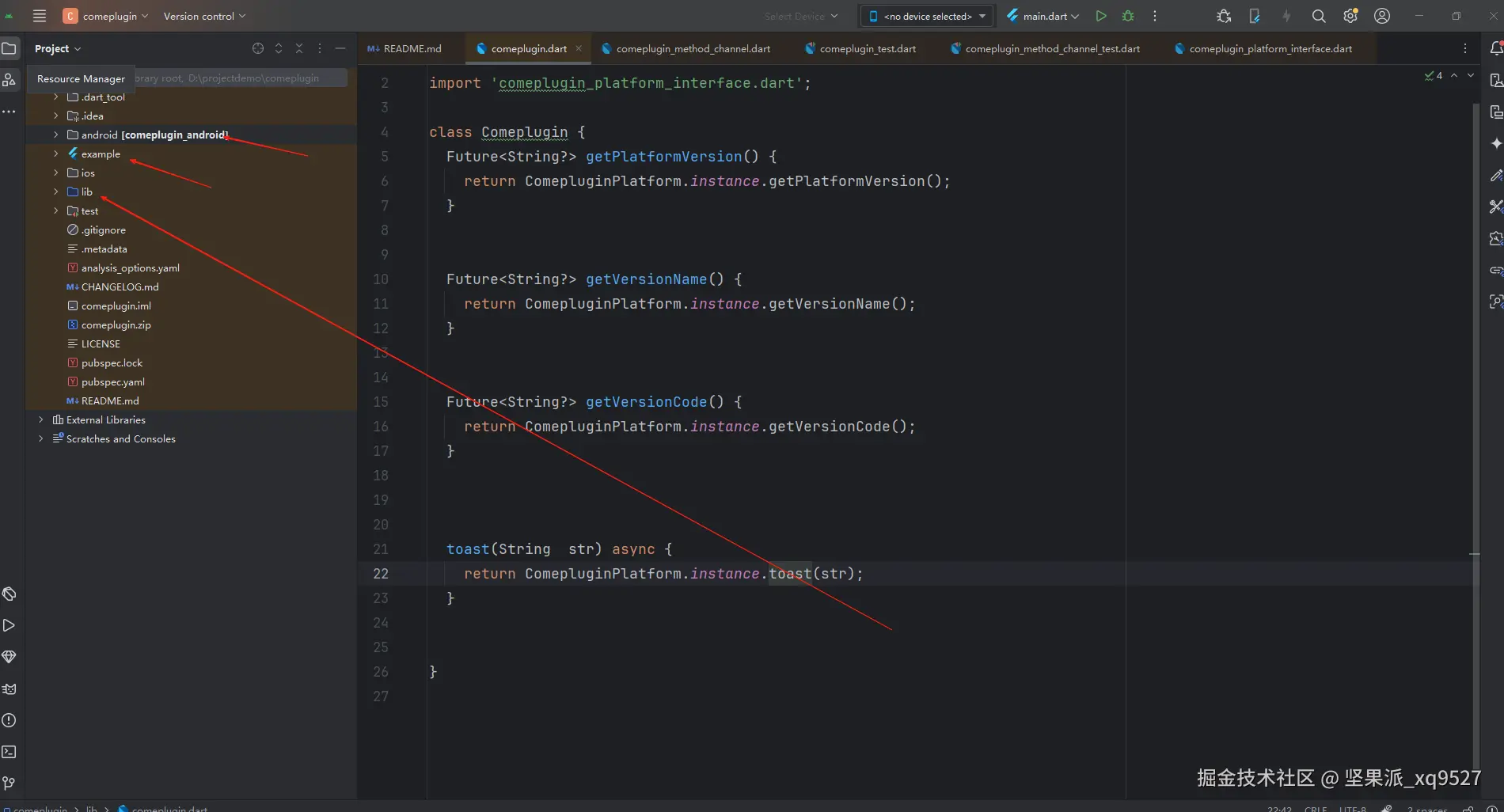Open editor tabs options menu
The image size is (1504, 812).
coord(1465,48)
